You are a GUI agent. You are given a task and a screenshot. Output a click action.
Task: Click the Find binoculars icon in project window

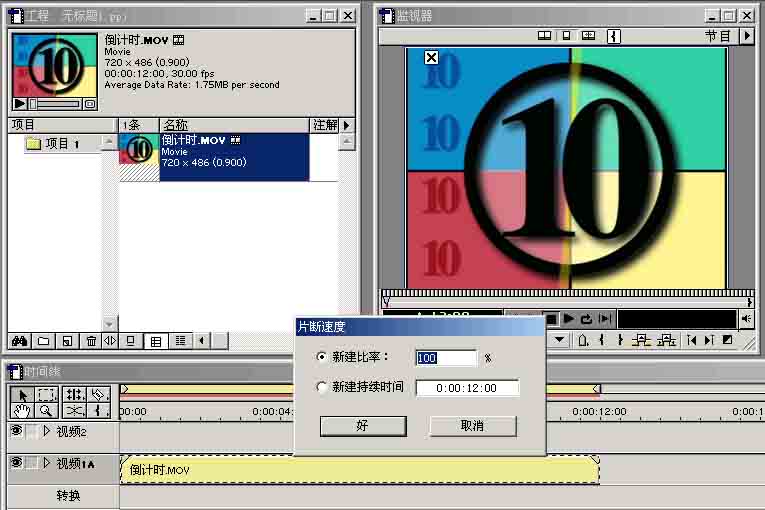pos(20,341)
